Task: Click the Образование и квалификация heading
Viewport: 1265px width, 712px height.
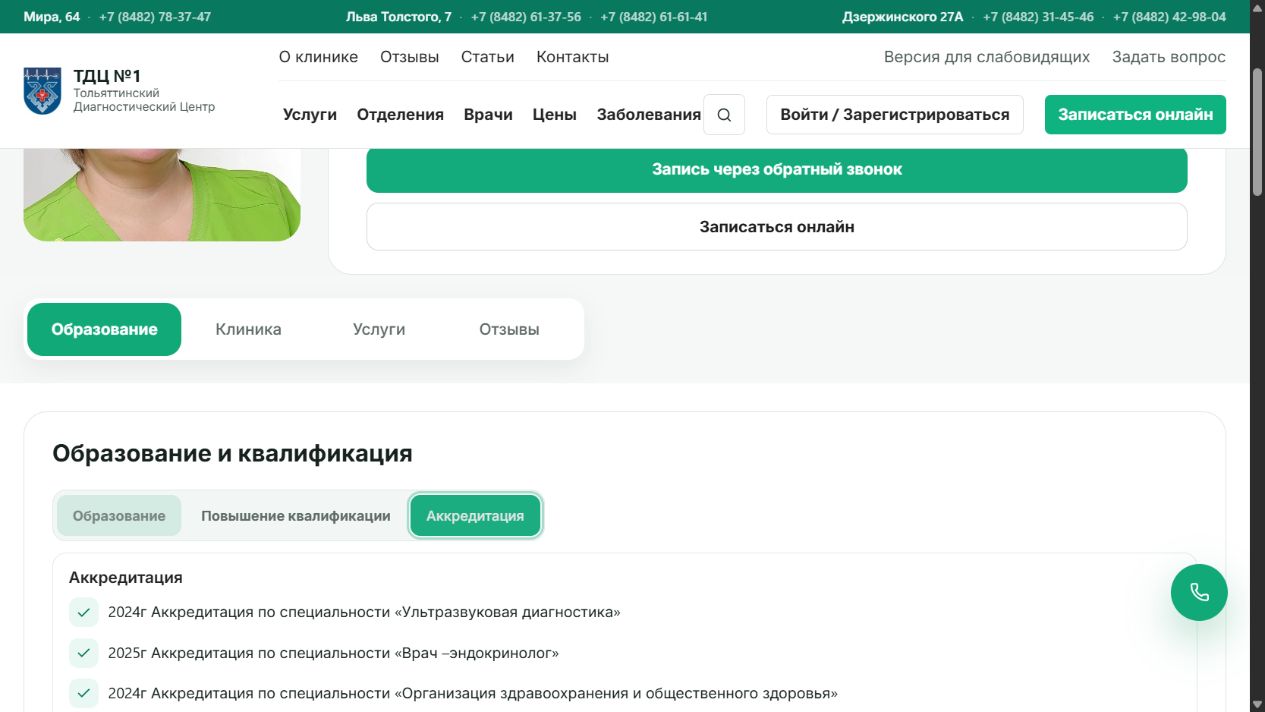Action: point(232,453)
